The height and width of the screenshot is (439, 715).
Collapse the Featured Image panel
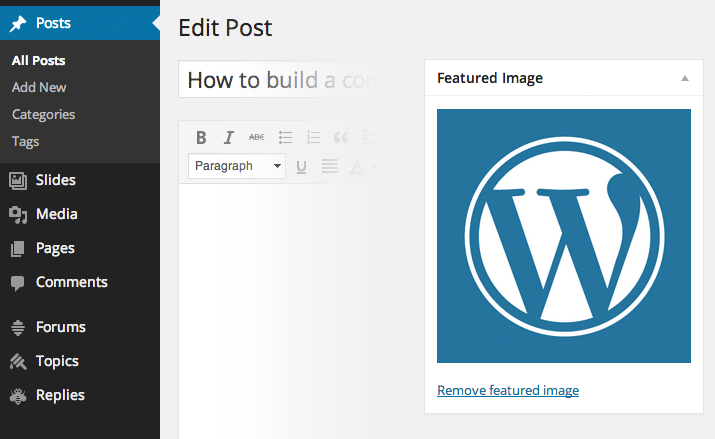[x=685, y=78]
